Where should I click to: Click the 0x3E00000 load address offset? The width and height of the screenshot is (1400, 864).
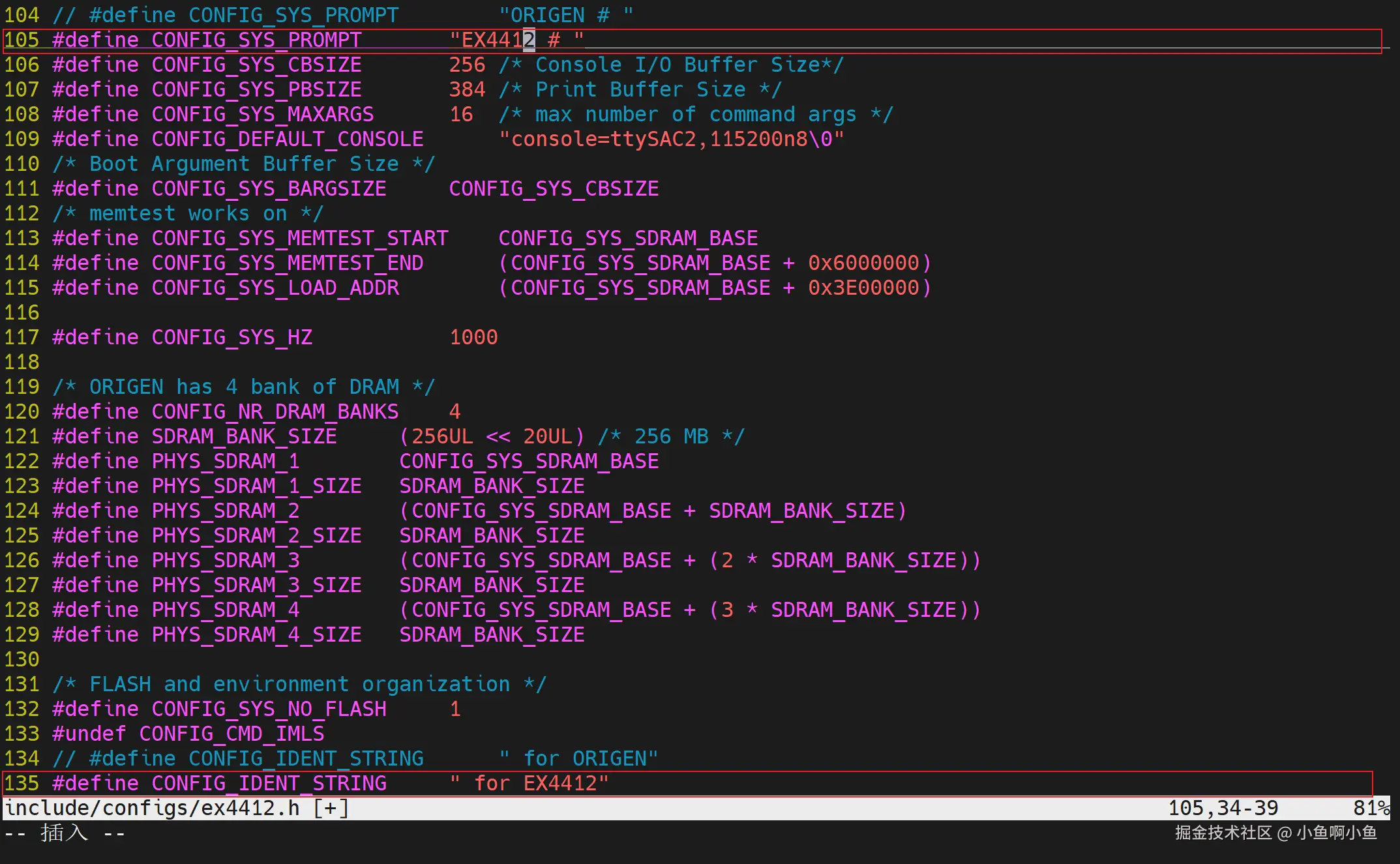(x=863, y=288)
